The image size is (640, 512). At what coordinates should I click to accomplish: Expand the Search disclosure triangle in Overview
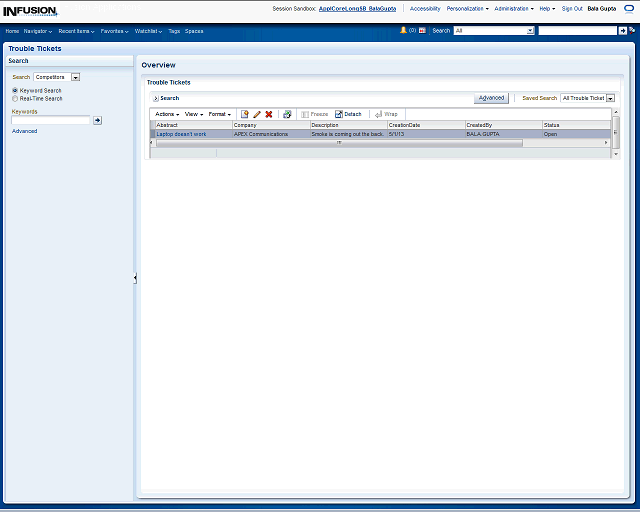click(155, 98)
